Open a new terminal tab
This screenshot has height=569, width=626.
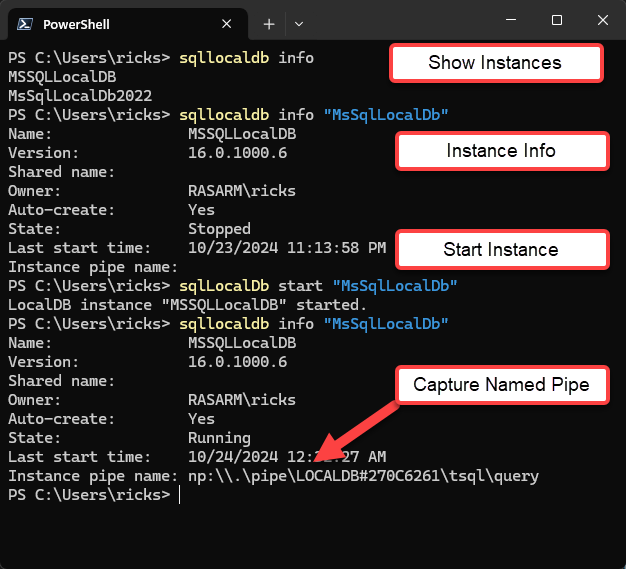[x=269, y=24]
